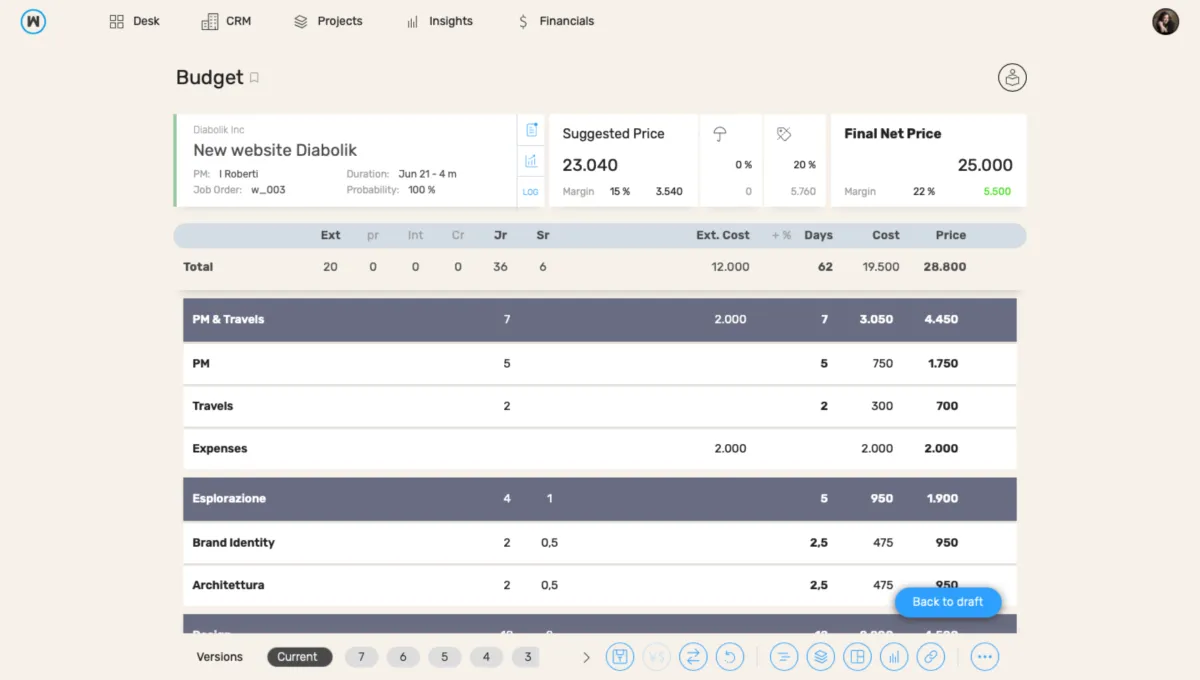Click the Expenses Ext. Cost 2.000 cell
The width and height of the screenshot is (1200, 680).
point(730,449)
